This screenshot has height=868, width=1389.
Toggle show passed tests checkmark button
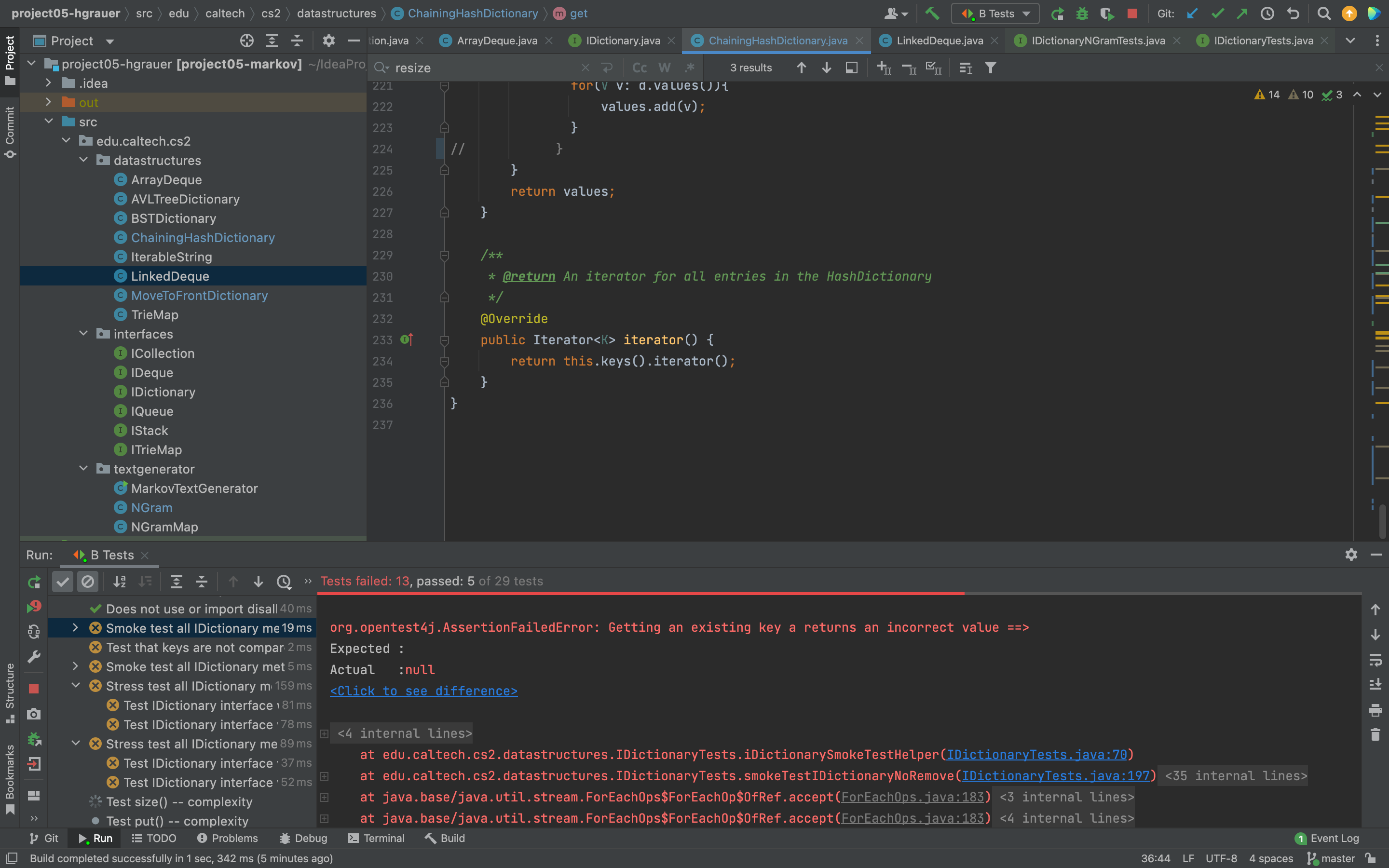coord(63,582)
